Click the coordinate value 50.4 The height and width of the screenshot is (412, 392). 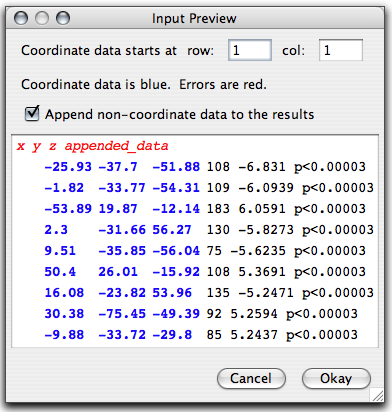coord(60,272)
